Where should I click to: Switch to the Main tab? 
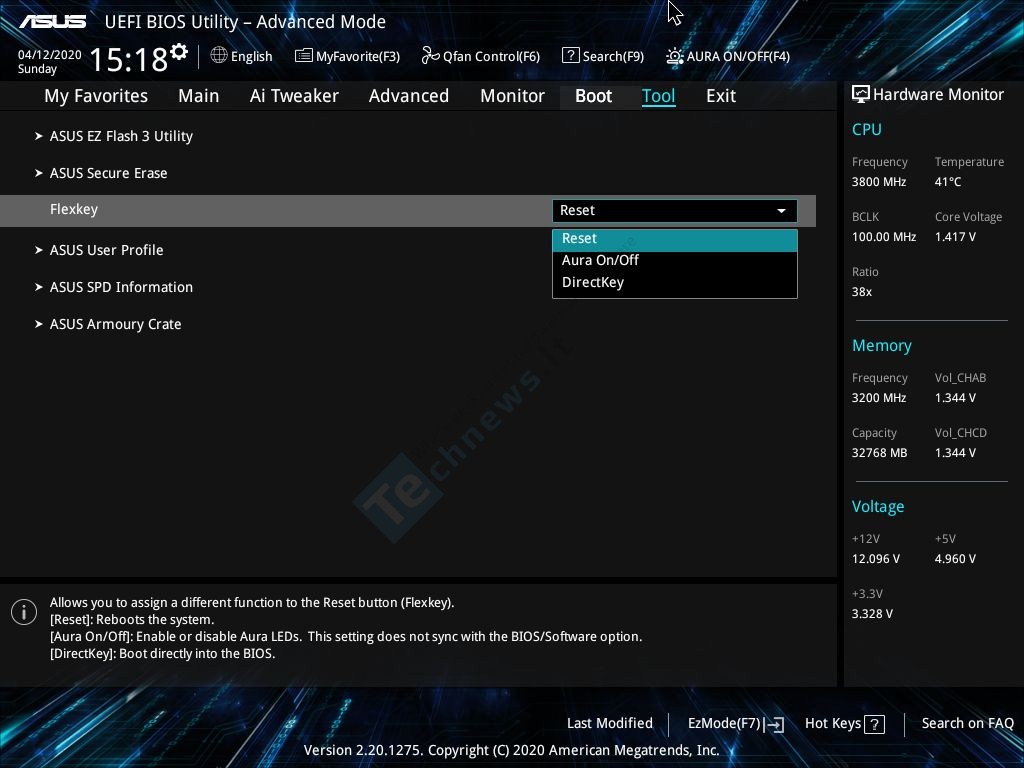pos(199,96)
